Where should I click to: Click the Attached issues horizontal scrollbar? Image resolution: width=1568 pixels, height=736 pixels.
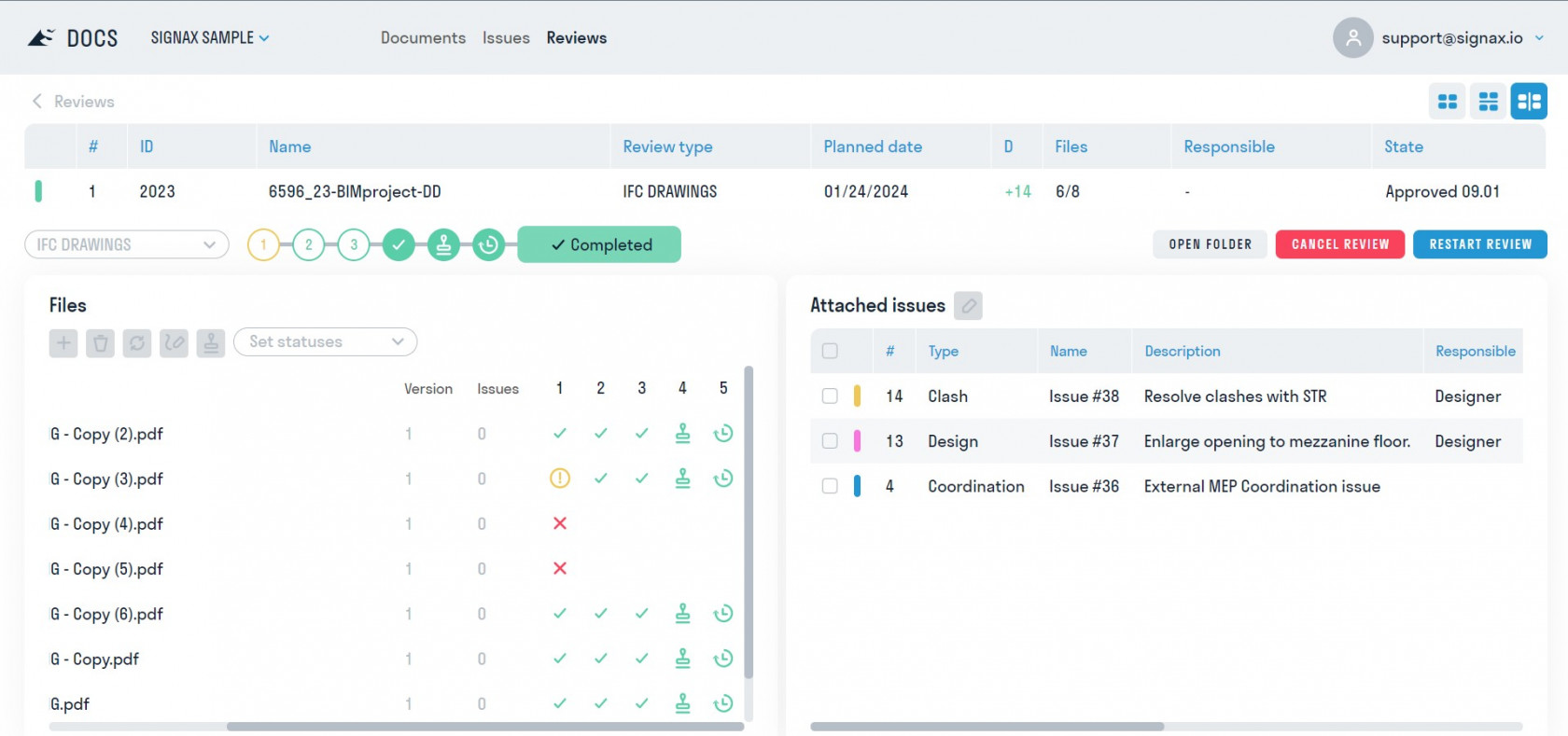coord(987,727)
